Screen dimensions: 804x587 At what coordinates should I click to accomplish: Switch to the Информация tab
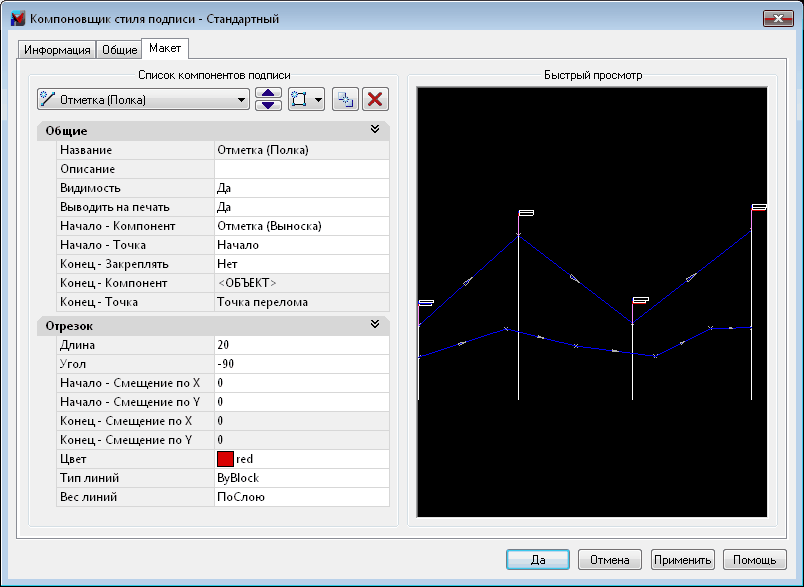57,50
